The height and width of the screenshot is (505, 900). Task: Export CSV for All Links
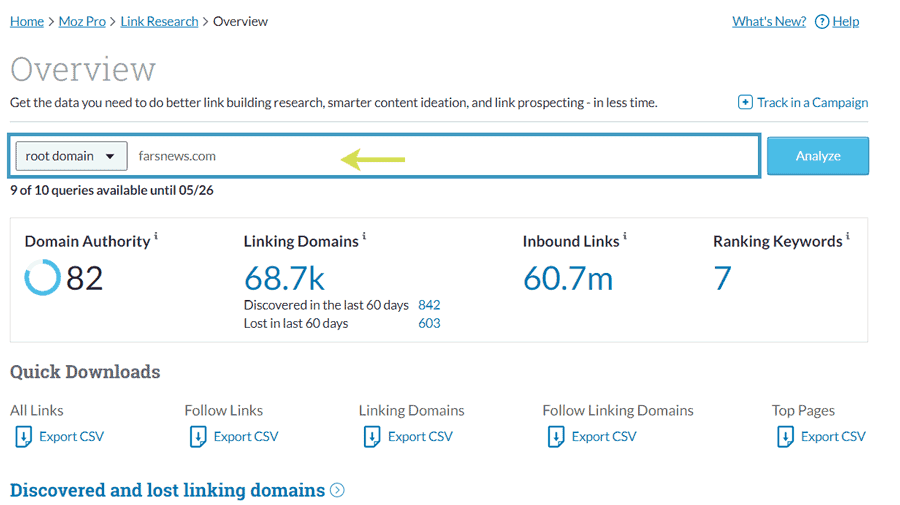click(72, 437)
